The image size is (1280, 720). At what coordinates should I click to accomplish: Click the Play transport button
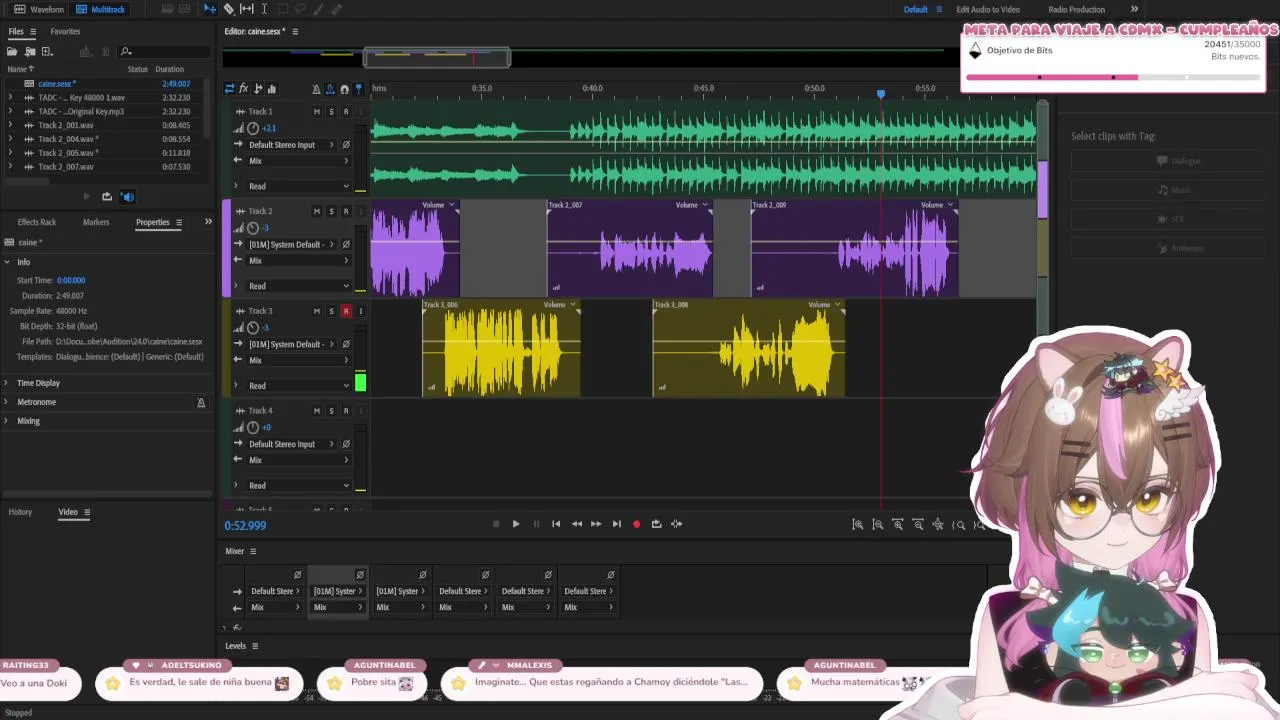(516, 524)
